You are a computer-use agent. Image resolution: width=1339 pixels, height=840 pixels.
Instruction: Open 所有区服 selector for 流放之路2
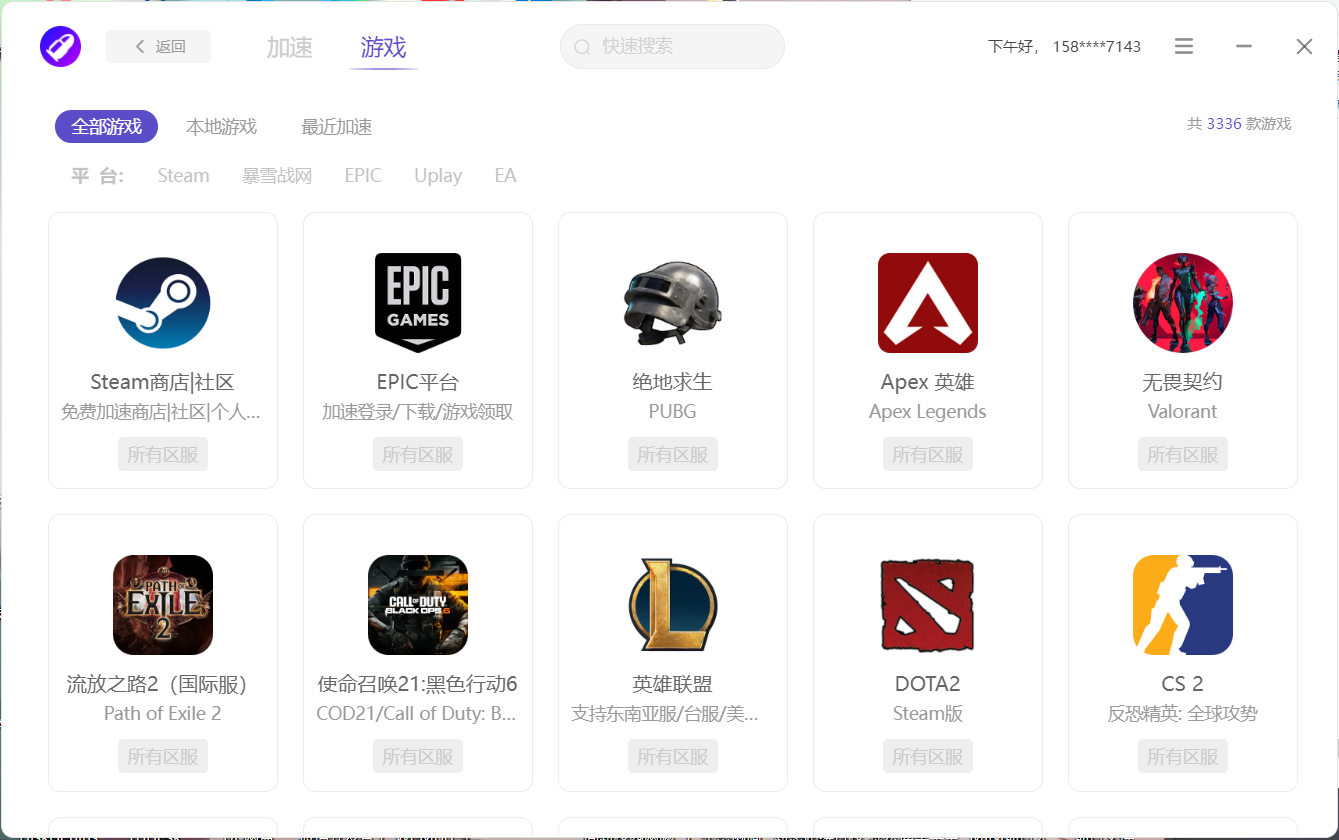(163, 757)
